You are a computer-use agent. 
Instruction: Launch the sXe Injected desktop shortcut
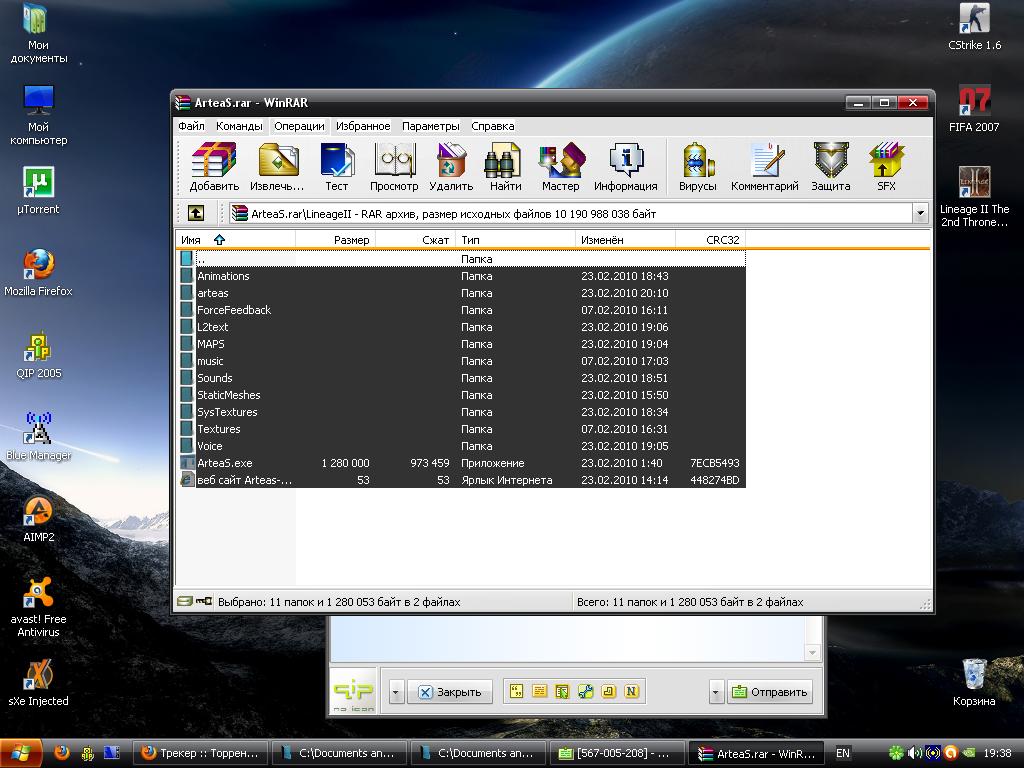tap(38, 683)
